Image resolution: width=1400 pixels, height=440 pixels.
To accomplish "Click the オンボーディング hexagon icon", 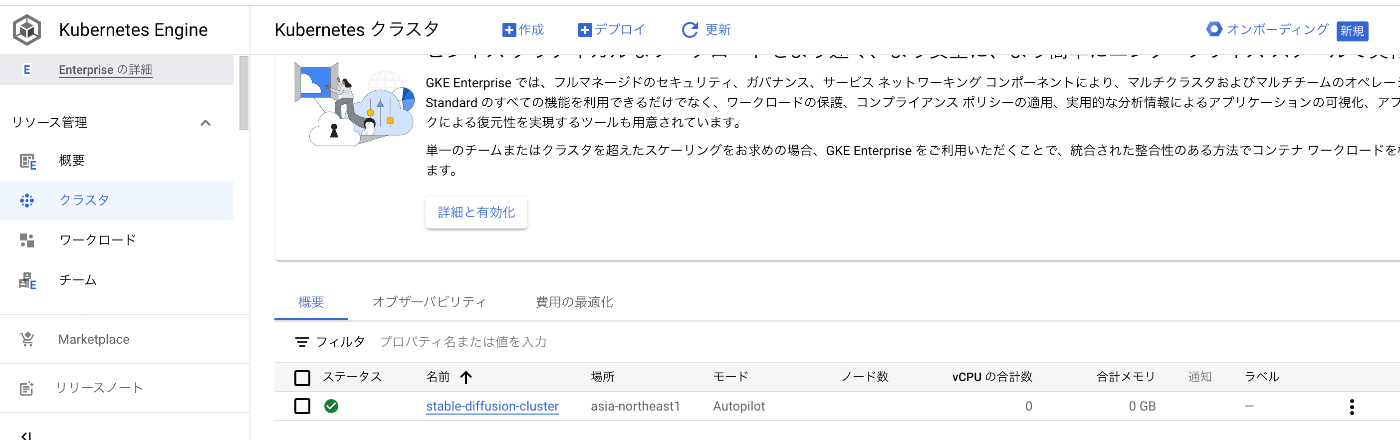I will click(x=1214, y=29).
